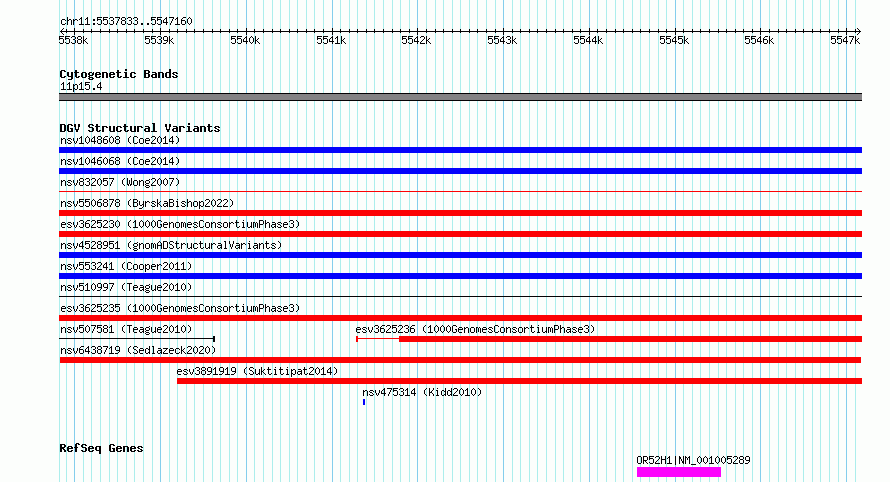
Task: Click the 5543k ruler tick label
Action: click(502, 40)
